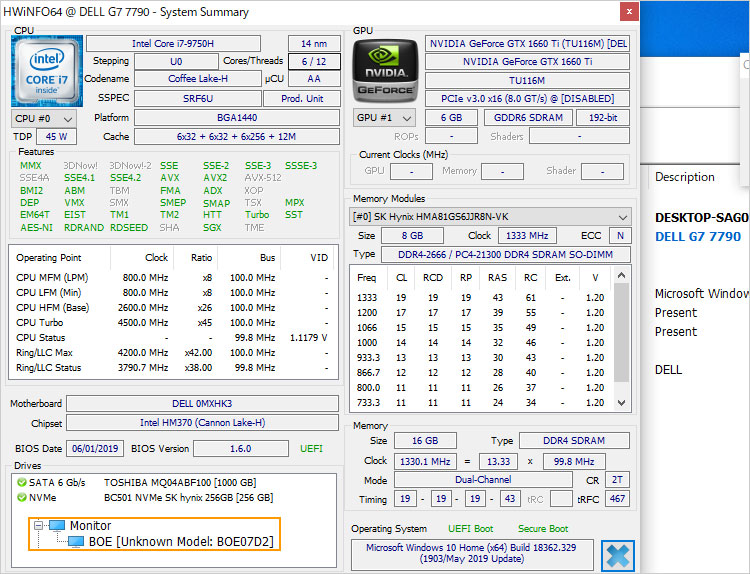The image size is (750, 574).
Task: Click the Ring/LLC Status 3790.7 MHz row
Action: [172, 368]
